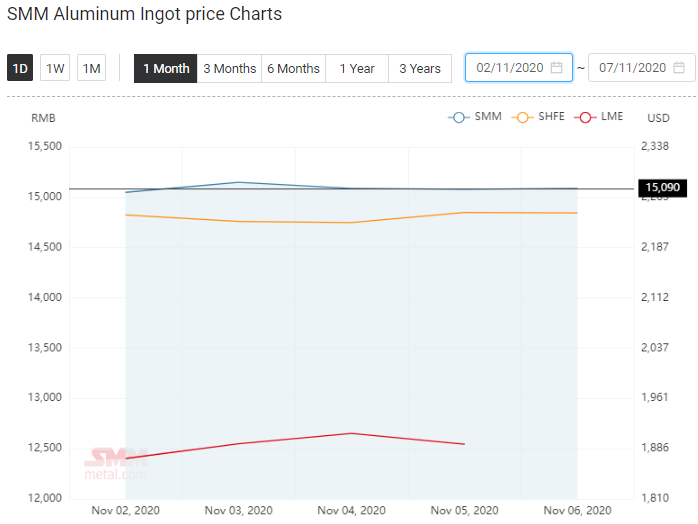
Task: View the 1 Year price range
Action: (x=357, y=69)
